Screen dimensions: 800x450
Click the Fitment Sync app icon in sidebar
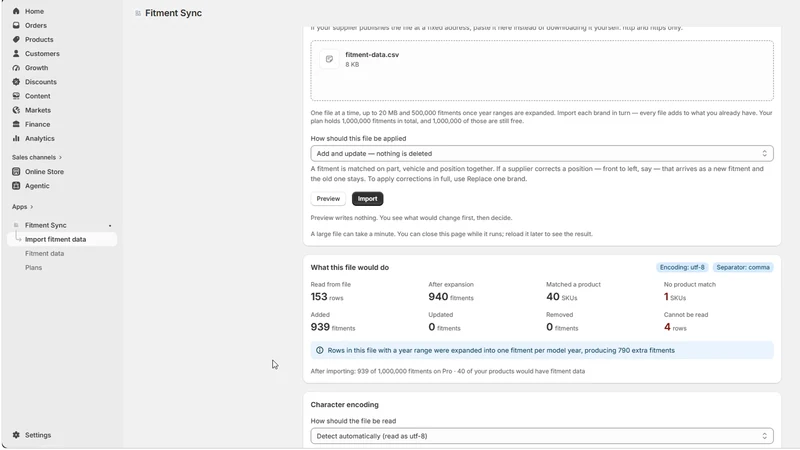tap(16, 225)
